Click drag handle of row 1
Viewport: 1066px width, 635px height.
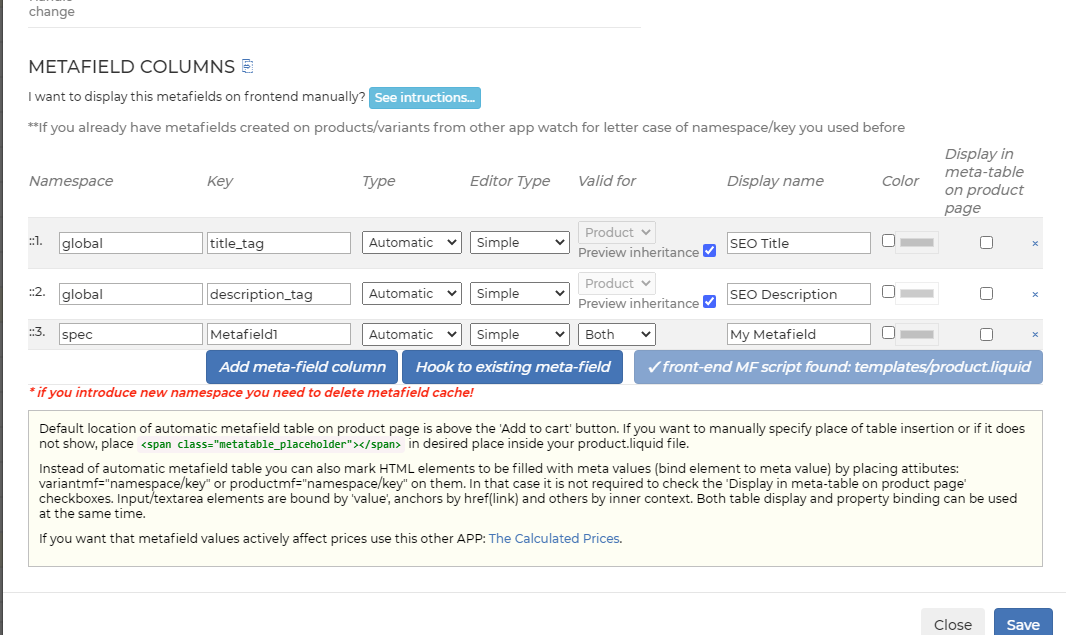(x=35, y=243)
